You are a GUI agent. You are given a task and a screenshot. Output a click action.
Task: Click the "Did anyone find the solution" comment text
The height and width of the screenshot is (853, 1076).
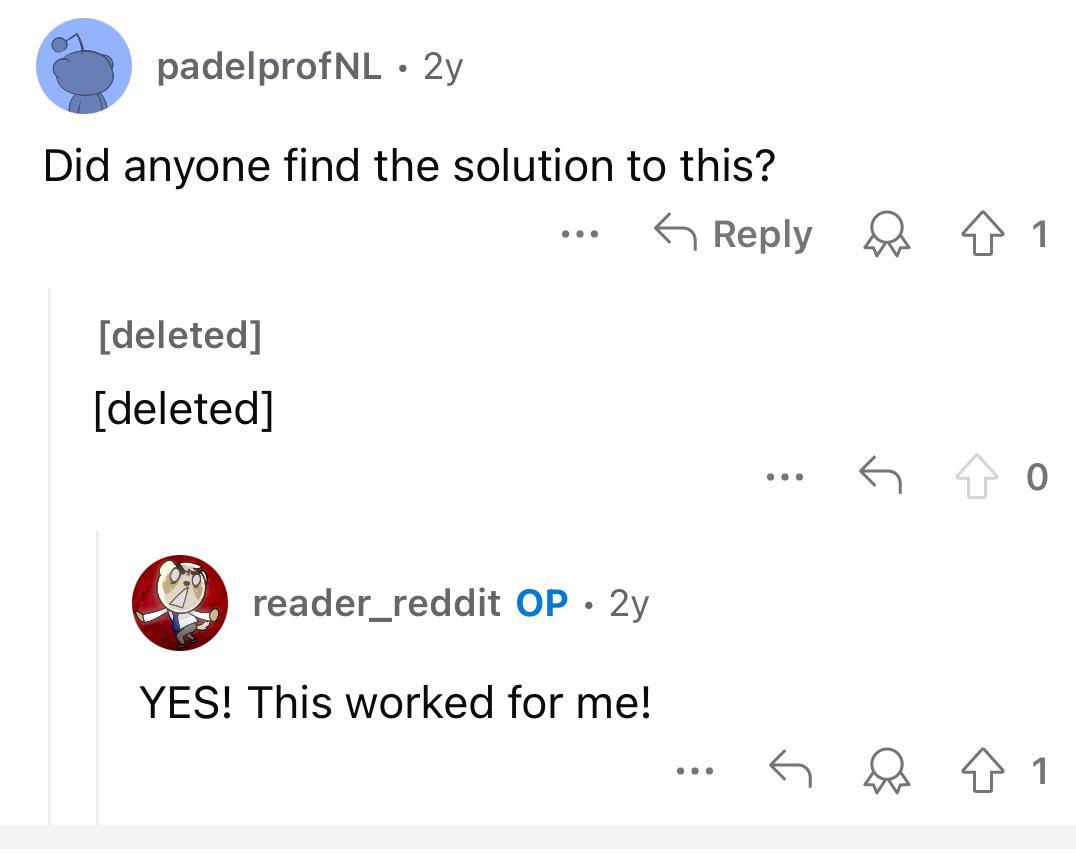408,165
